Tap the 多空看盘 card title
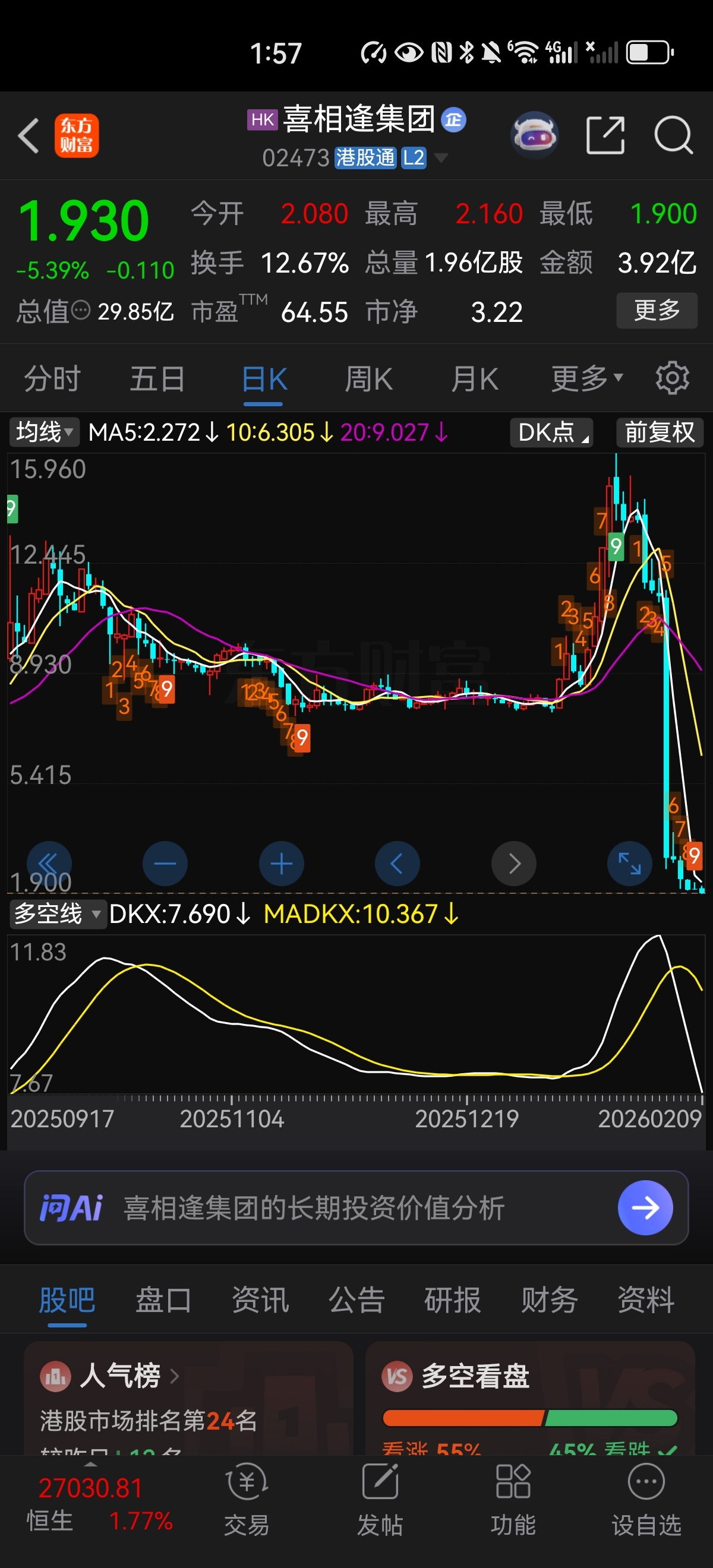713x1568 pixels. (475, 1376)
